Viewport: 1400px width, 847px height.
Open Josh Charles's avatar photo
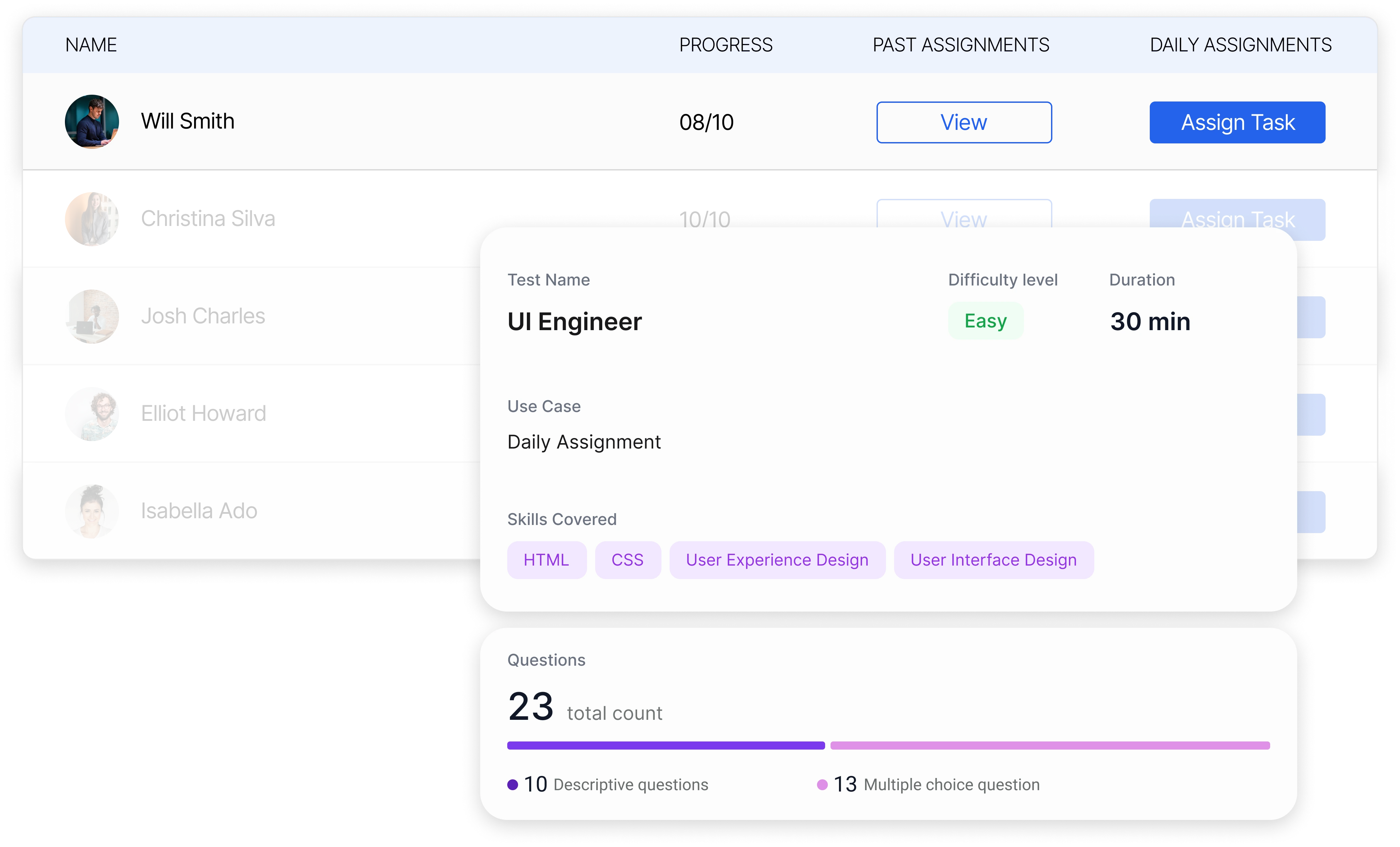coord(92,317)
